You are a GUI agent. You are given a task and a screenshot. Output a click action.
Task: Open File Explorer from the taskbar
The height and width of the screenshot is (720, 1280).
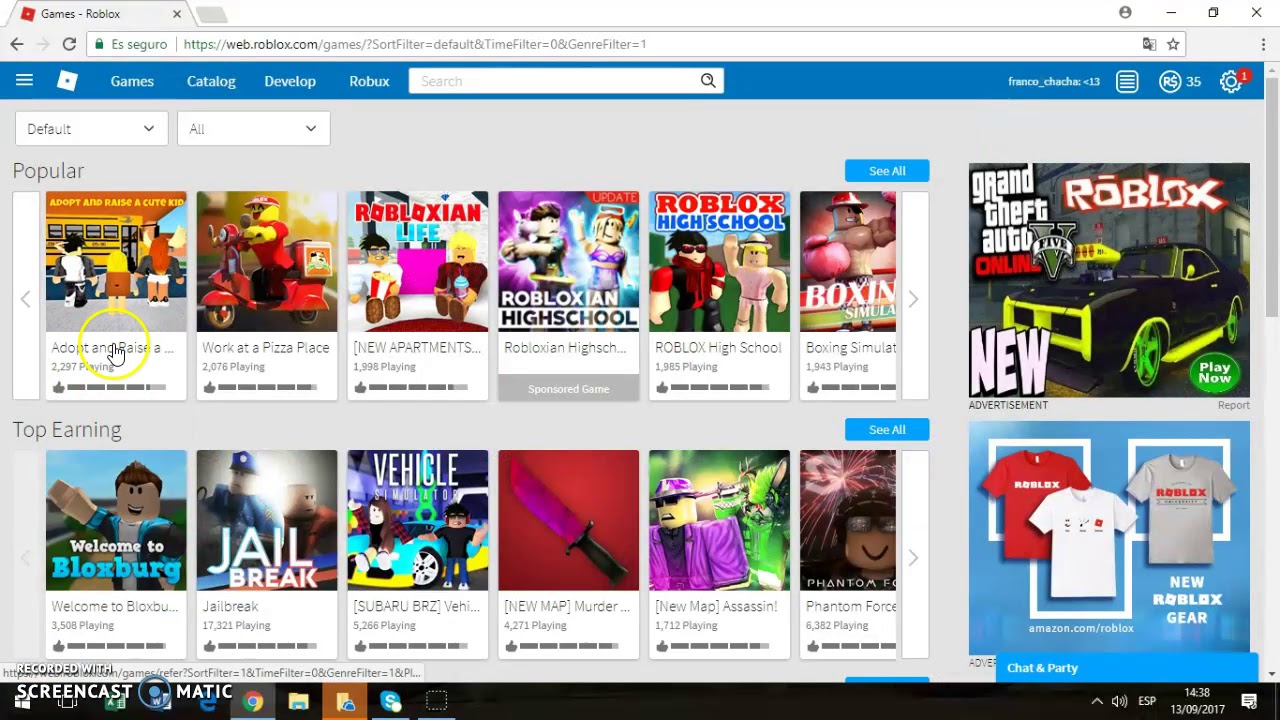click(x=298, y=702)
